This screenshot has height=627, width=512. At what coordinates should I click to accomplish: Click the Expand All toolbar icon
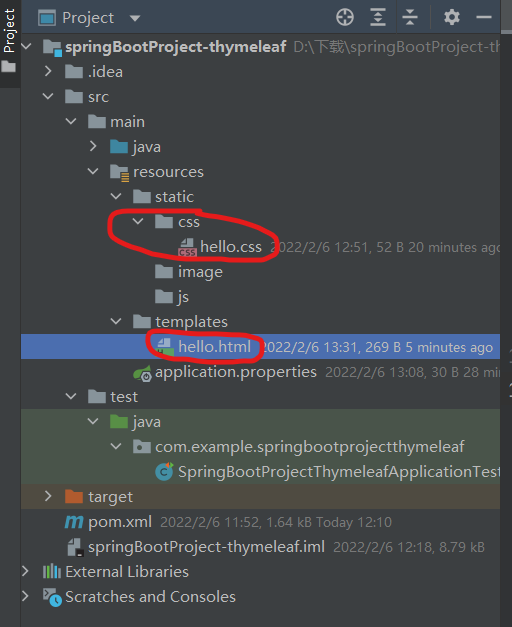378,18
